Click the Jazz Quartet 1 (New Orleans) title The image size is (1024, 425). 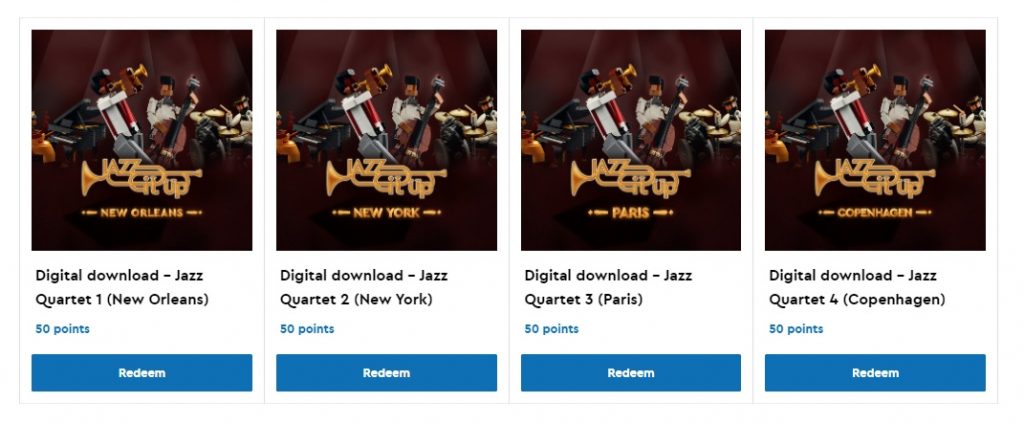coord(122,287)
